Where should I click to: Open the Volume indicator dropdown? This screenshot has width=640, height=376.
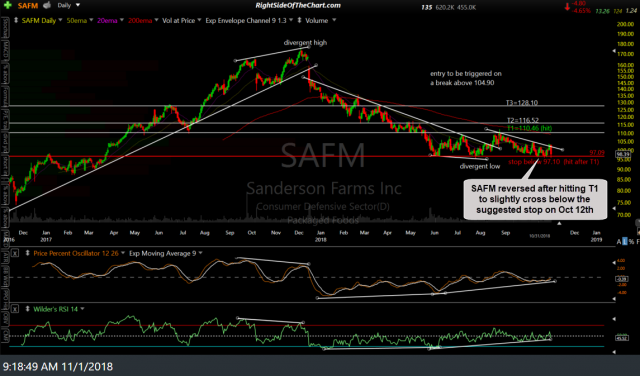pyautogui.click(x=334, y=20)
